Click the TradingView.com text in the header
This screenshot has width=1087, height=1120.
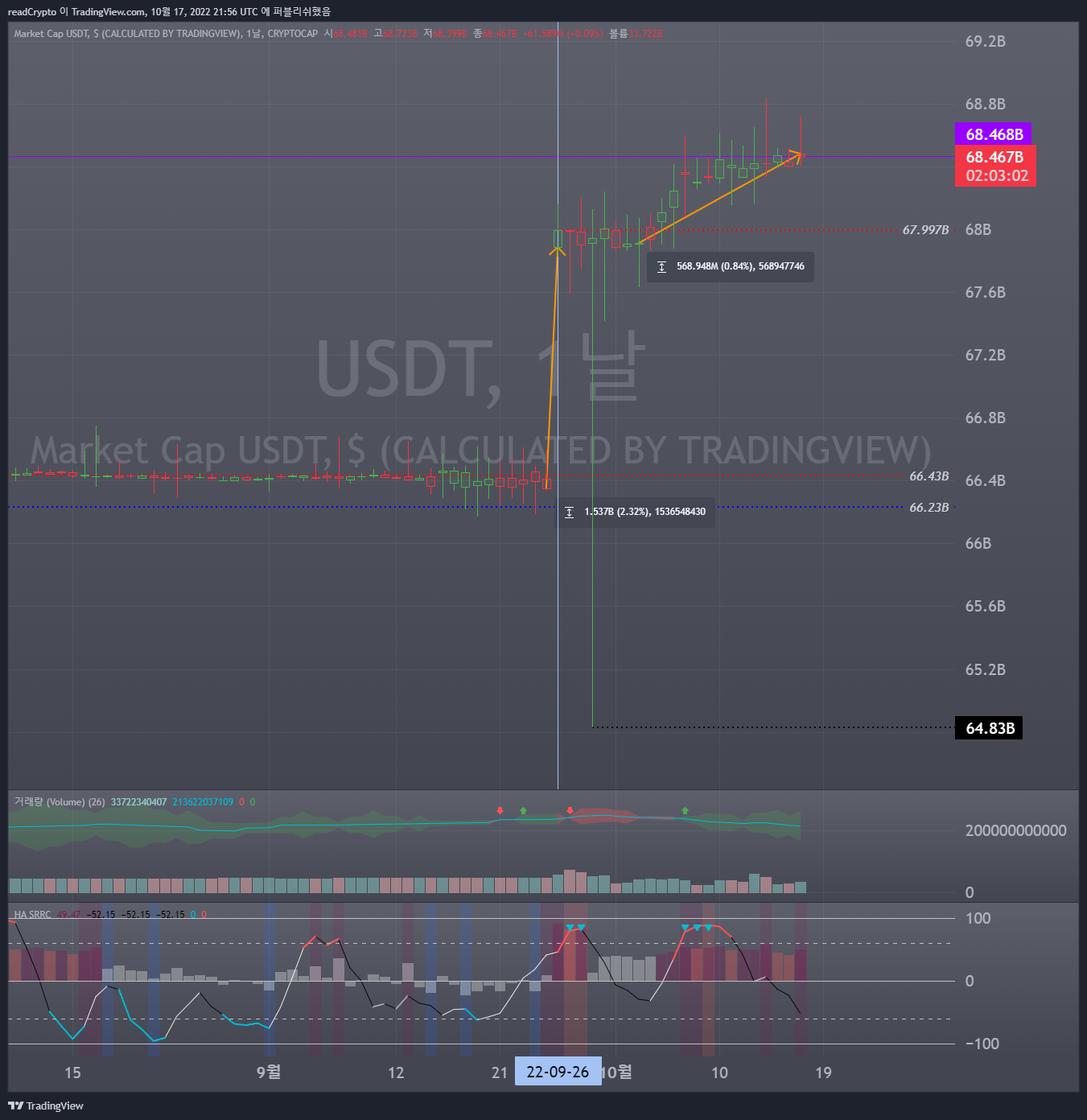[109, 12]
